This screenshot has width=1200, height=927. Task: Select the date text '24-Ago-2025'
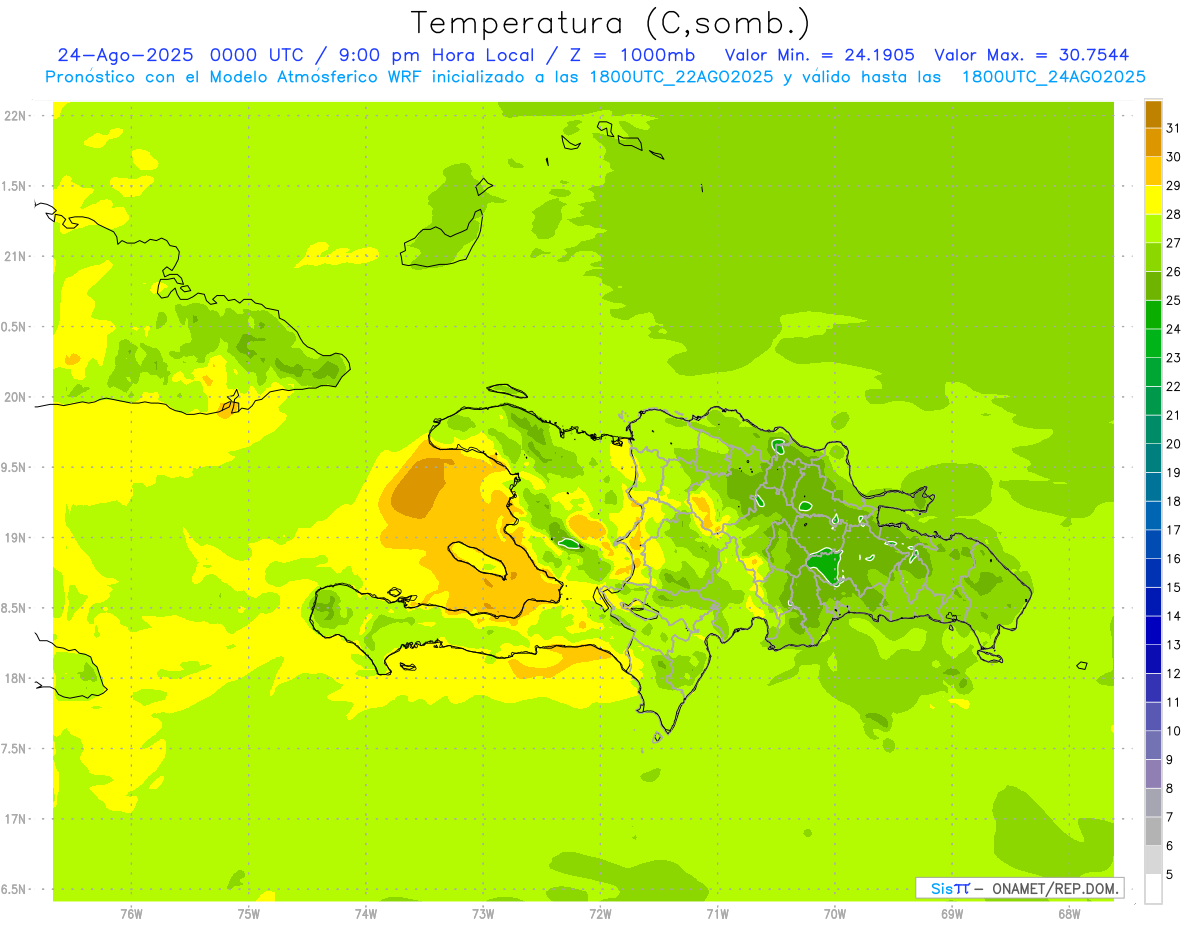click(126, 55)
